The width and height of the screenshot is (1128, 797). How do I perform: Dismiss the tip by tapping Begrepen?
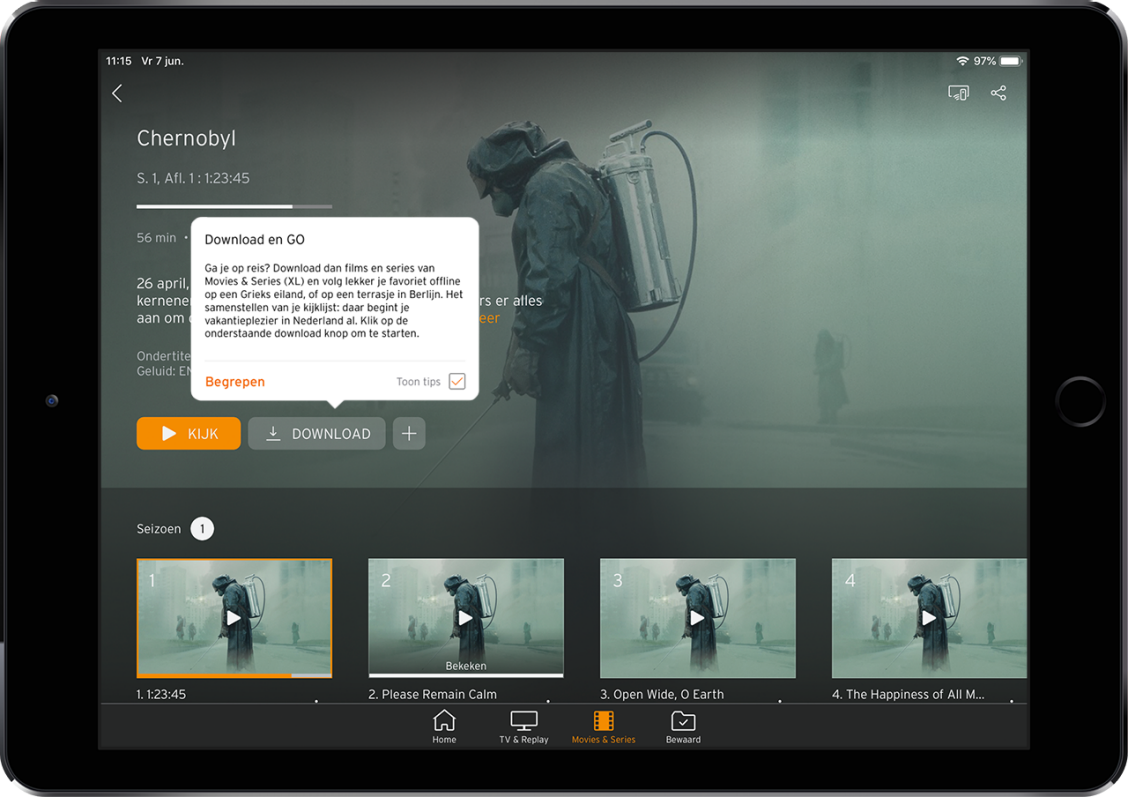click(235, 382)
